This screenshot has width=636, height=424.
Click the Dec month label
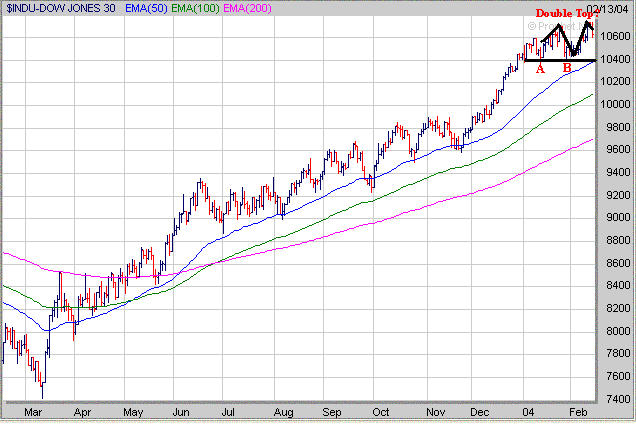[x=479, y=413]
